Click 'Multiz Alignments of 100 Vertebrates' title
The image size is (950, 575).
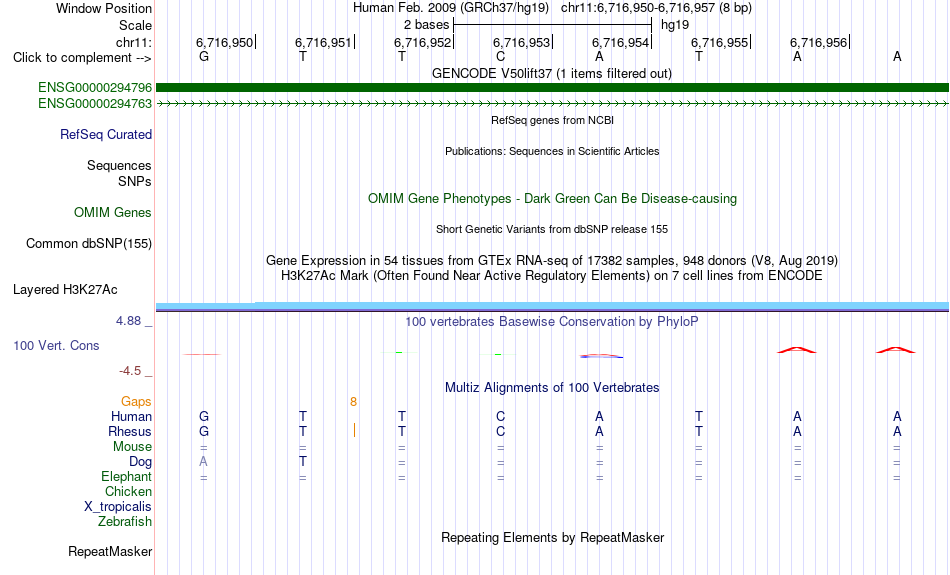552,388
